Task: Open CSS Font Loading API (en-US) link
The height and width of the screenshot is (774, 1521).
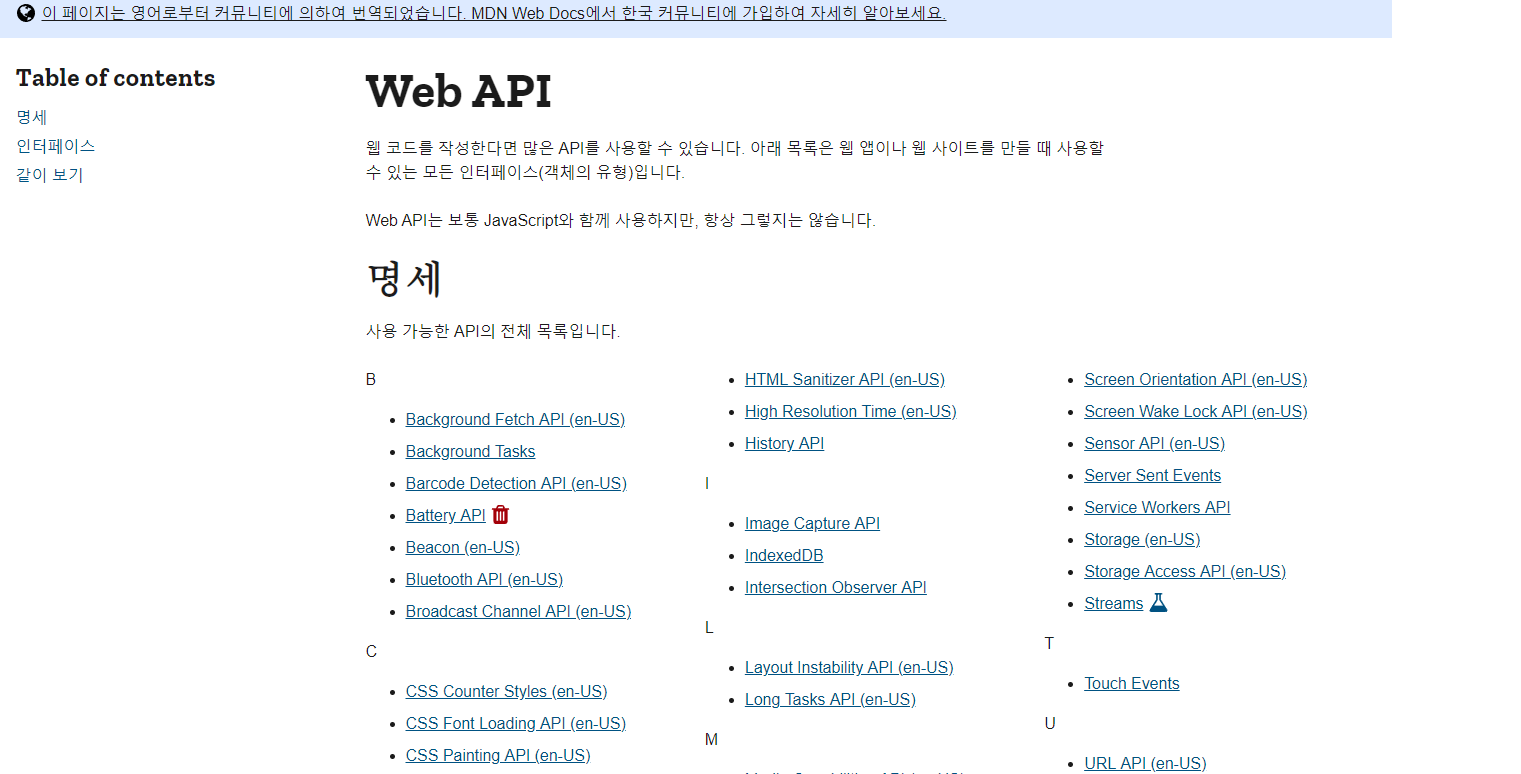Action: coord(516,723)
